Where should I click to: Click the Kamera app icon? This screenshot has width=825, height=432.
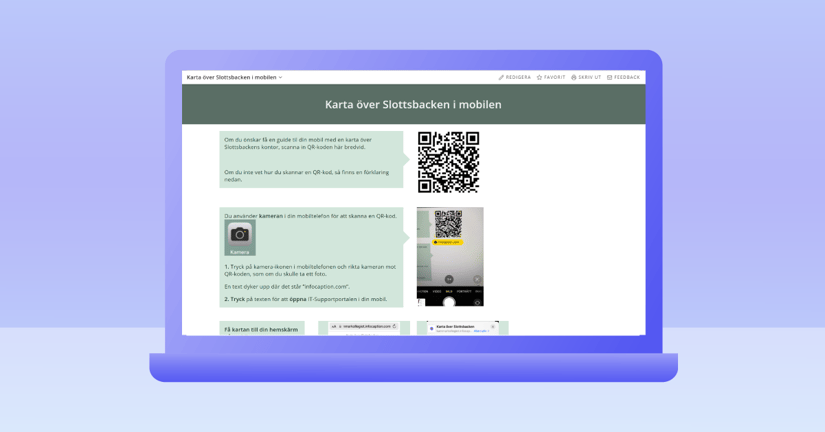(240, 238)
